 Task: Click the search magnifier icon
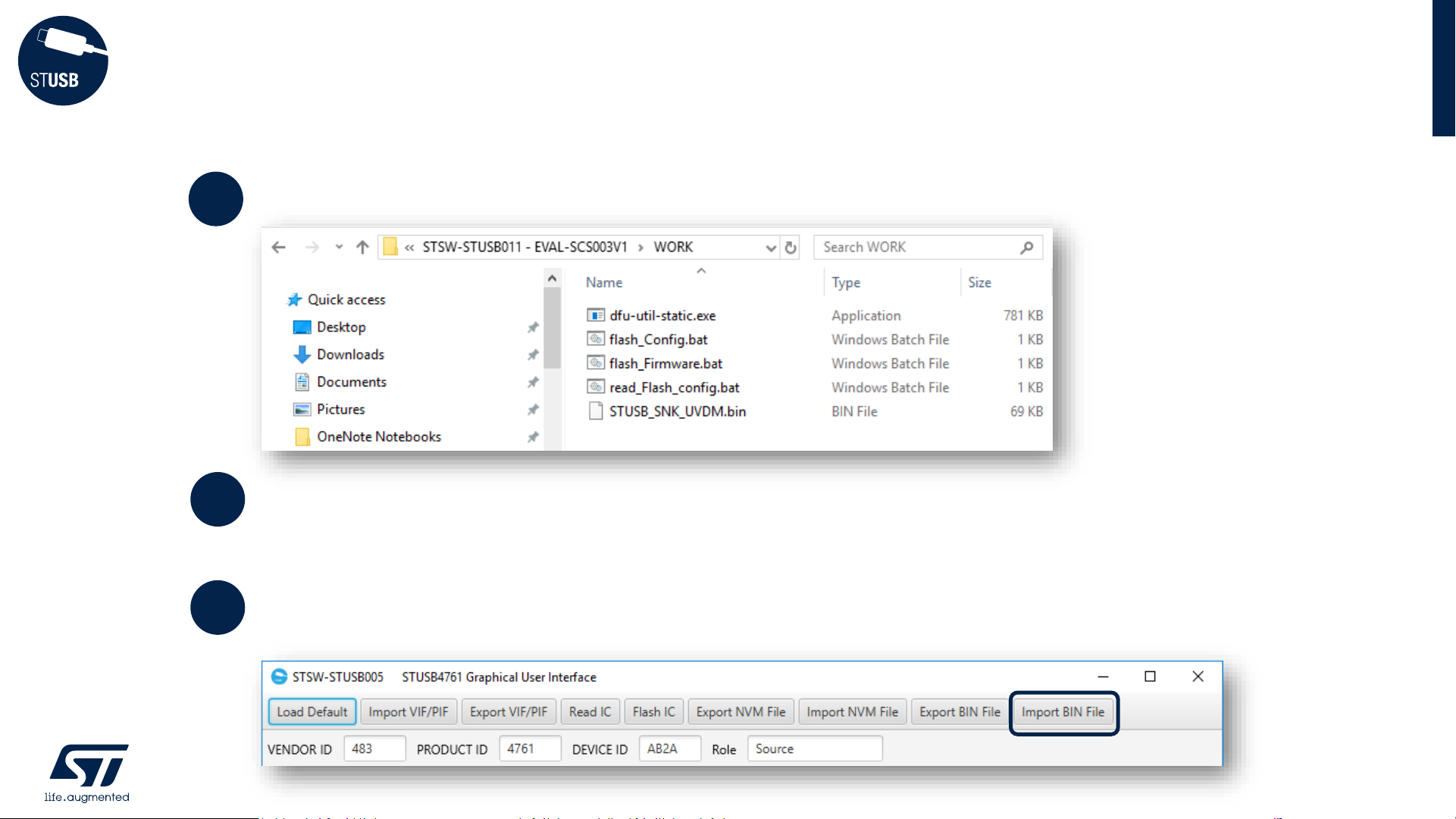[1026, 247]
